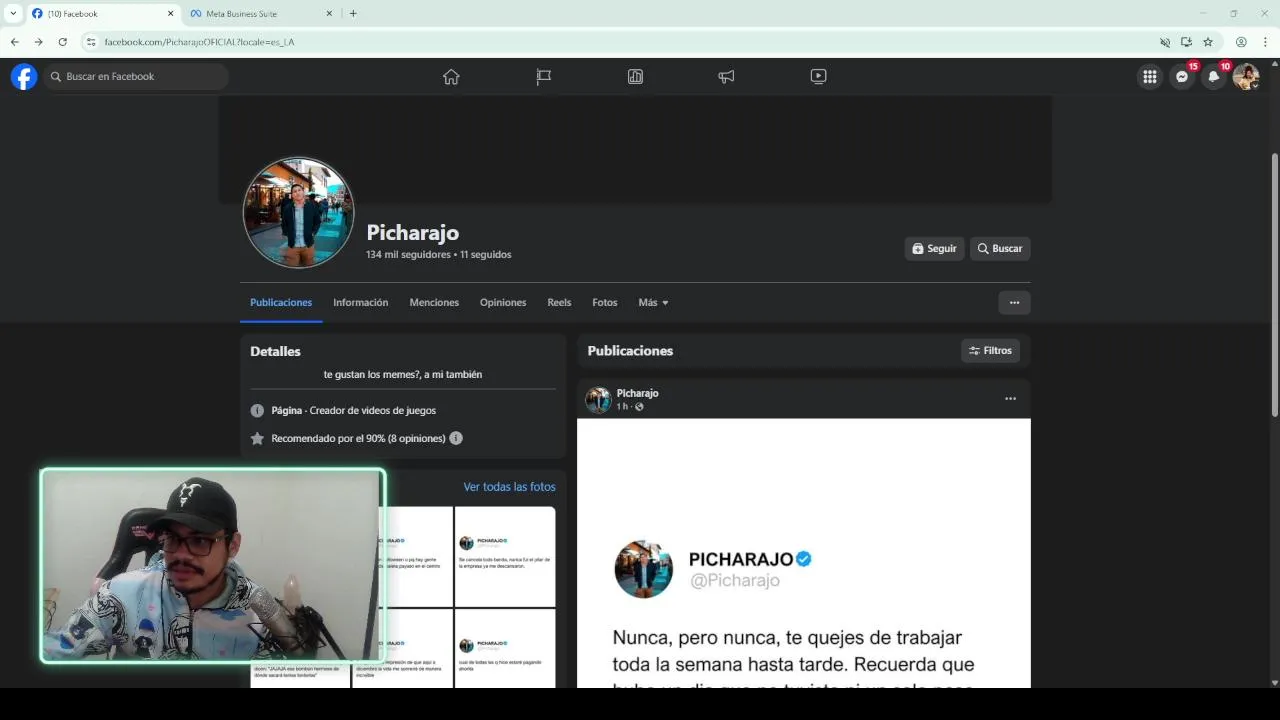Click the star icon by recommendations
Screen dimensions: 1280x720
(257, 438)
